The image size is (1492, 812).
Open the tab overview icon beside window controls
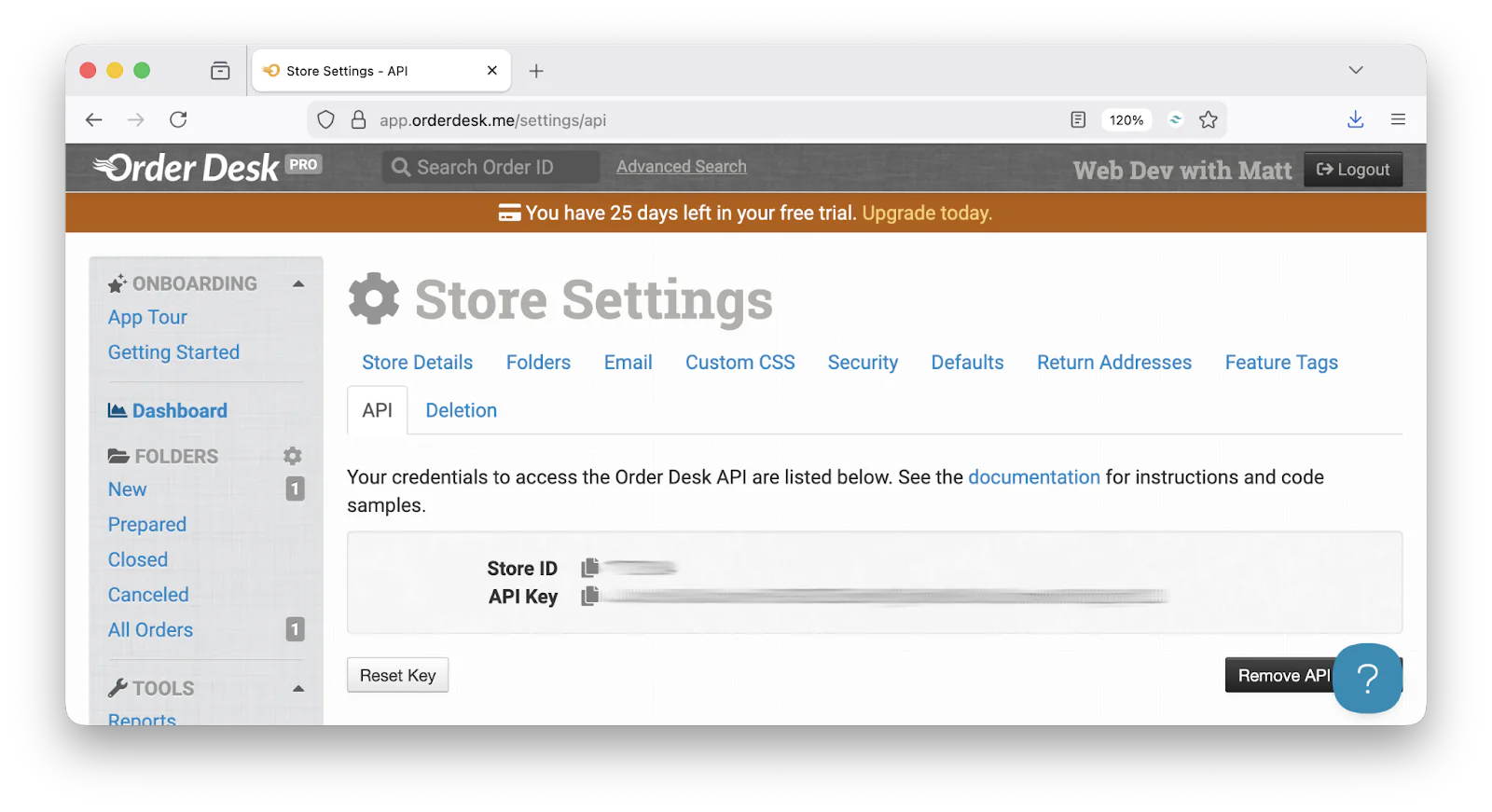(220, 71)
